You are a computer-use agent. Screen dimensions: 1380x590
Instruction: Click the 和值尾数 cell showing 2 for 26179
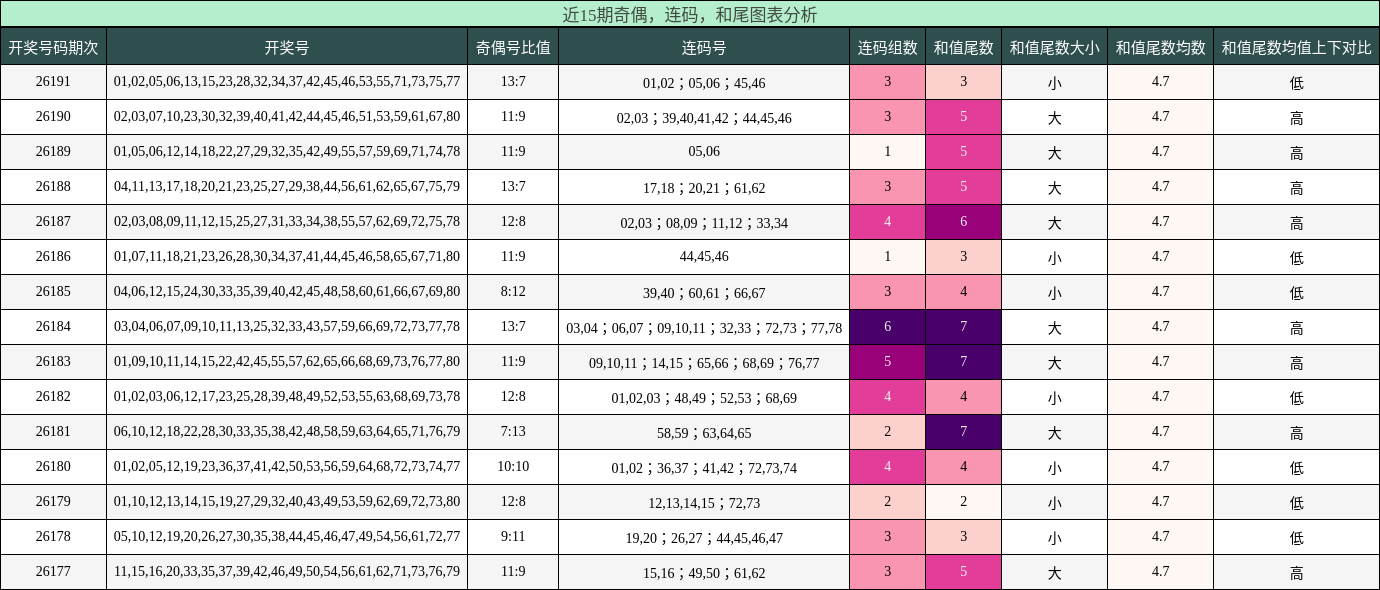pos(964,502)
